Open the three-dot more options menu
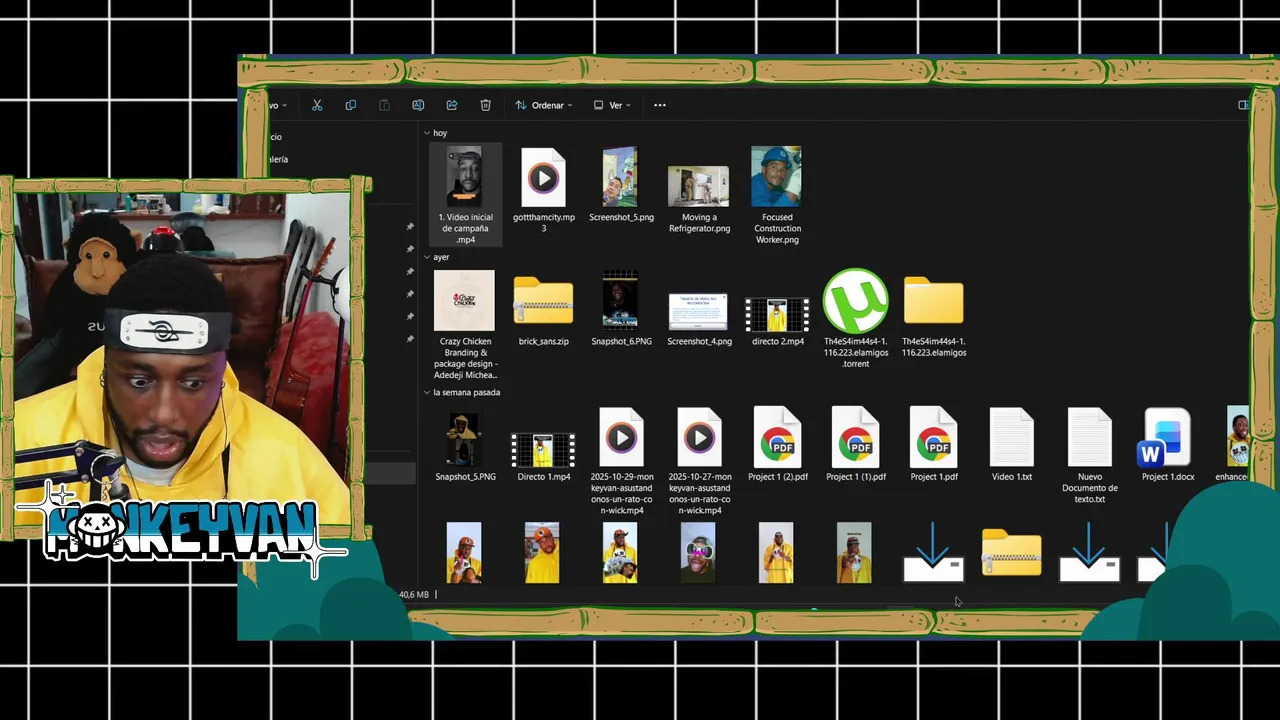Screen dimensions: 1280x720 pos(660,105)
